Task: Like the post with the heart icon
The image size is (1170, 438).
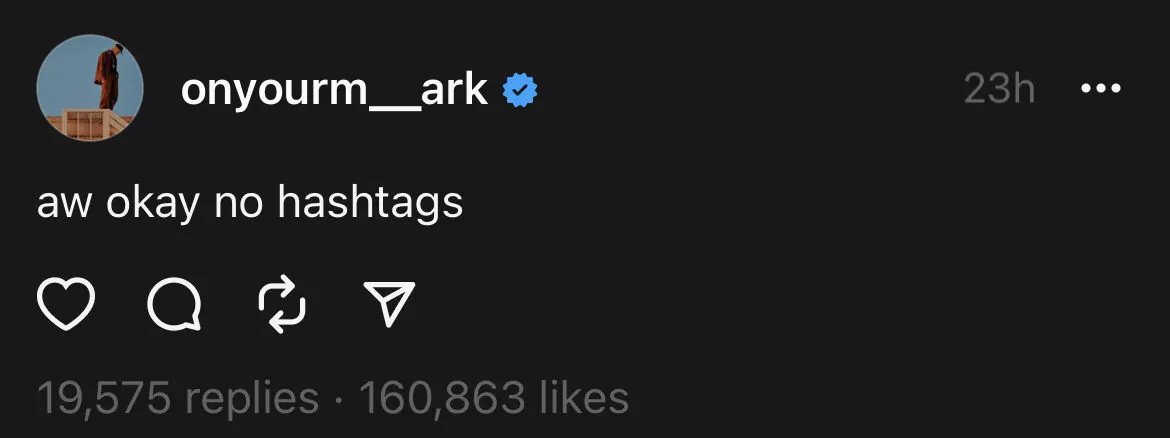Action: click(66, 305)
